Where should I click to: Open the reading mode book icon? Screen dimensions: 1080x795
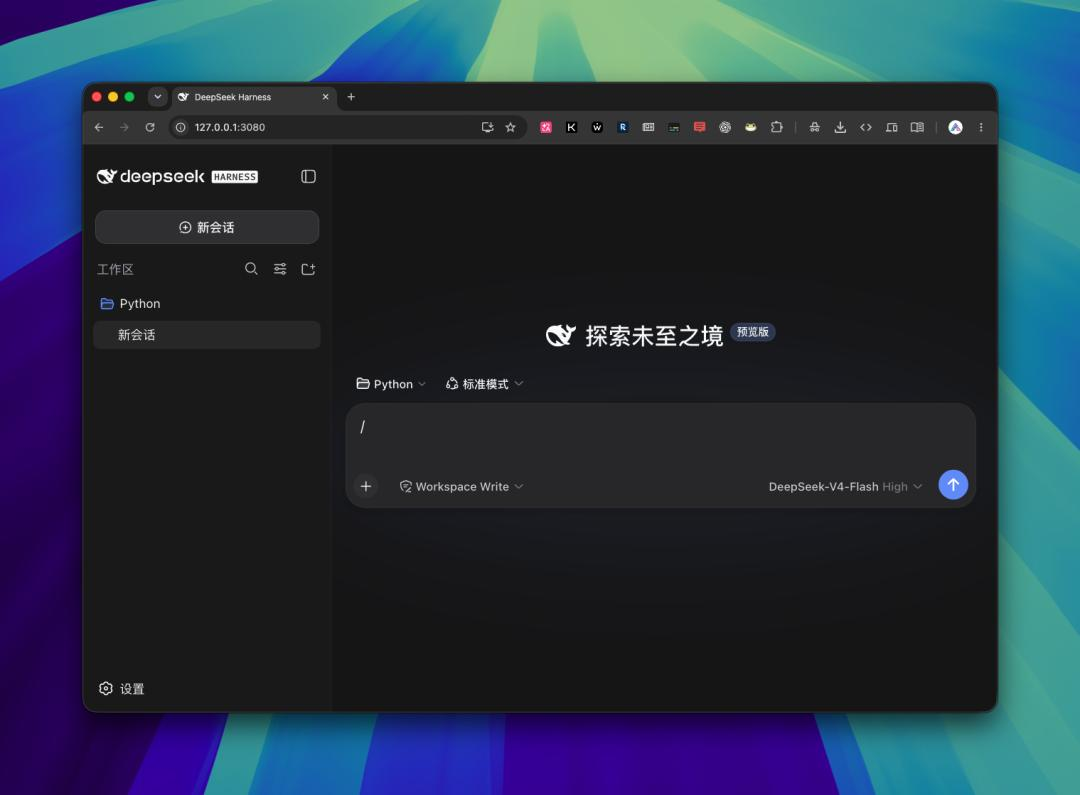pyautogui.click(x=917, y=127)
